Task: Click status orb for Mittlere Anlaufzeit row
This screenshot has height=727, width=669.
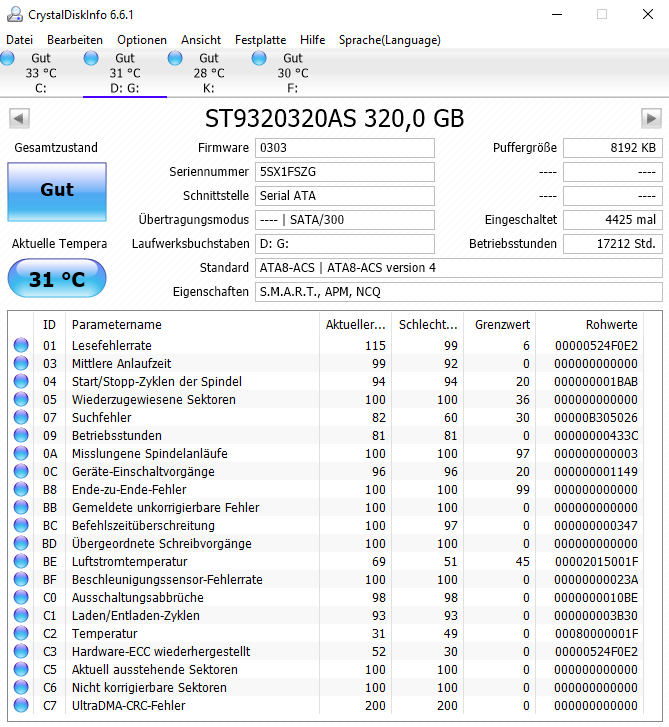Action: click(21, 364)
